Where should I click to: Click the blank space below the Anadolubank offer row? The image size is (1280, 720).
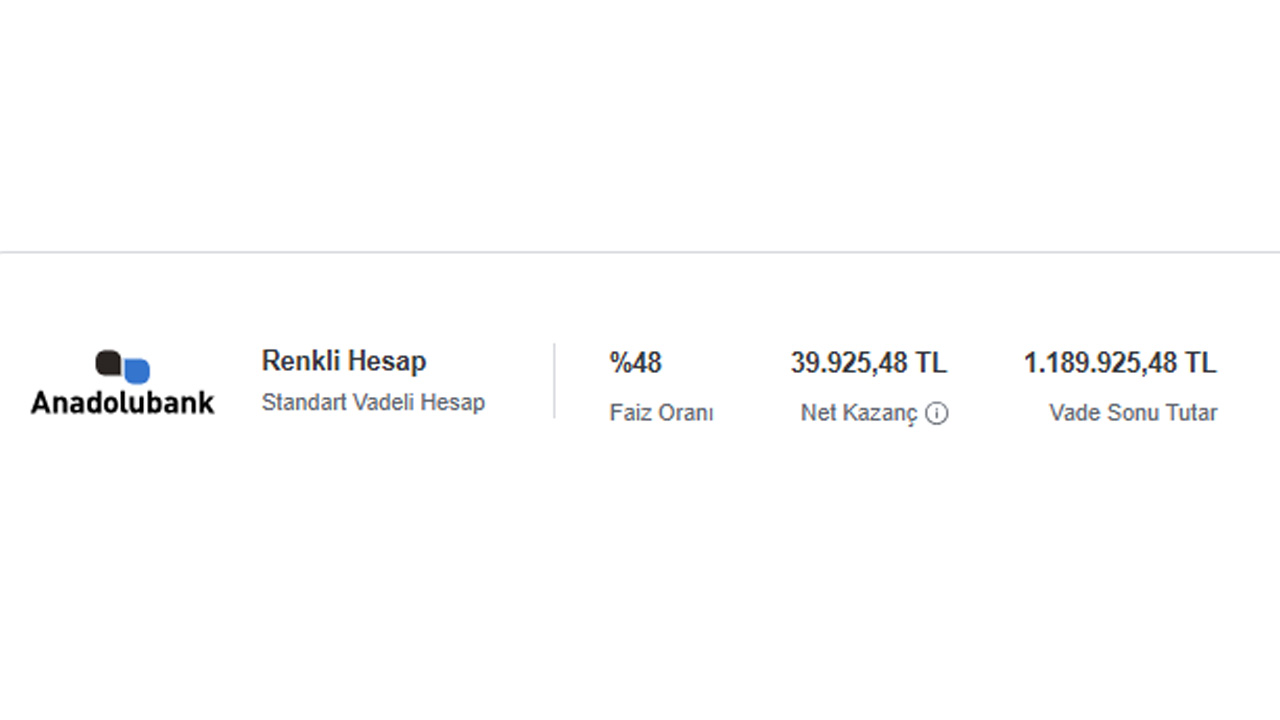(x=640, y=580)
